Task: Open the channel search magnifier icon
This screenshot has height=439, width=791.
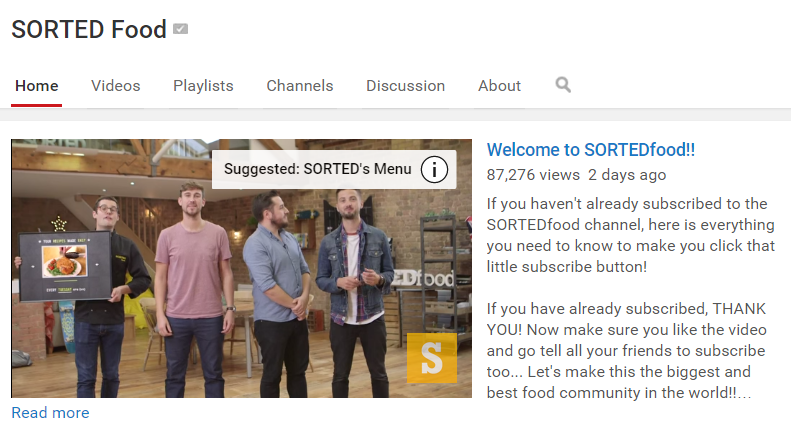Action: coord(563,85)
